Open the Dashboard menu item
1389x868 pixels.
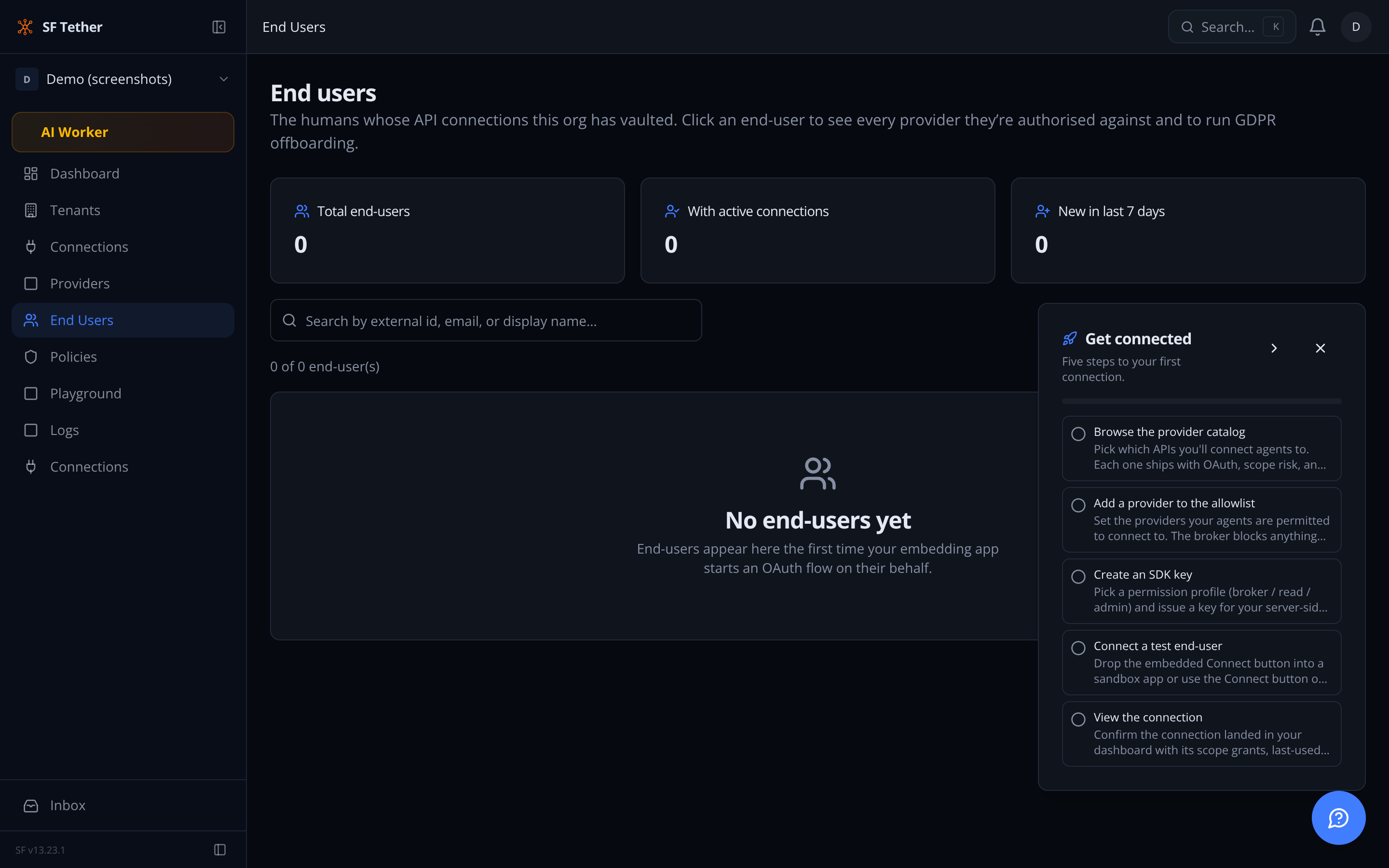pyautogui.click(x=123, y=174)
